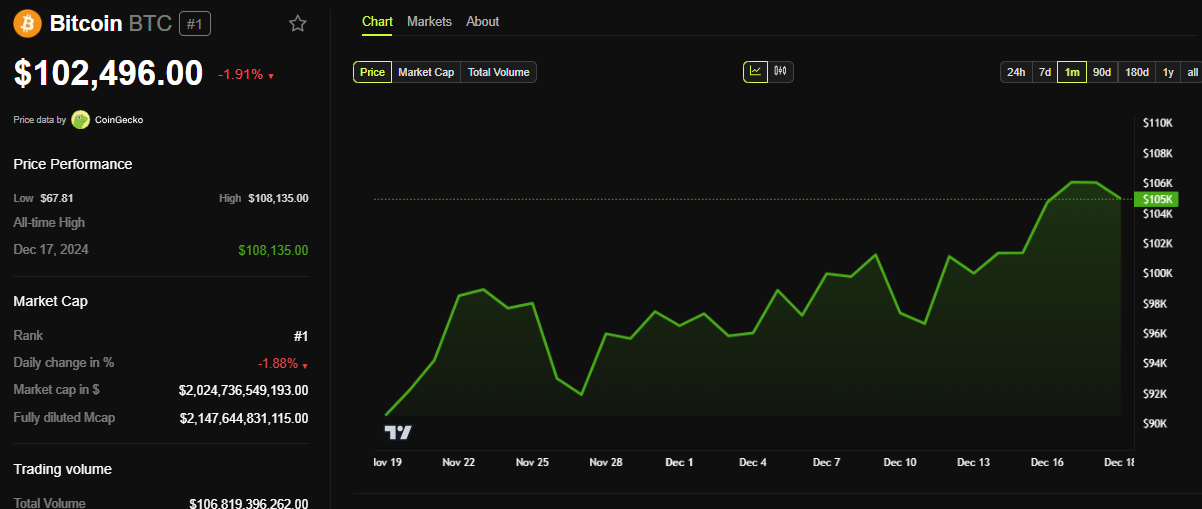Image resolution: width=1202 pixels, height=509 pixels.
Task: Click the $100K y-axis label
Action: tap(1157, 273)
